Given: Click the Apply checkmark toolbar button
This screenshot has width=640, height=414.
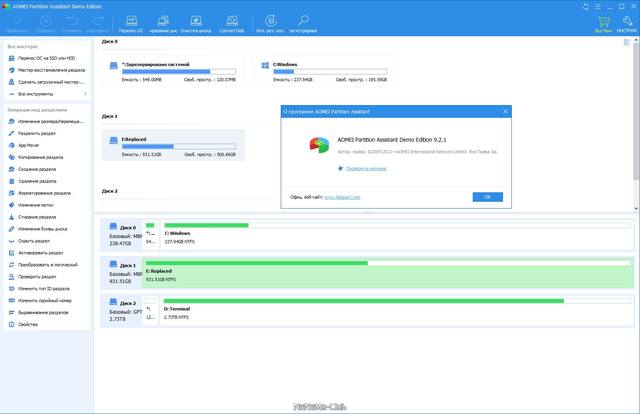Looking at the screenshot, I should click(x=17, y=24).
